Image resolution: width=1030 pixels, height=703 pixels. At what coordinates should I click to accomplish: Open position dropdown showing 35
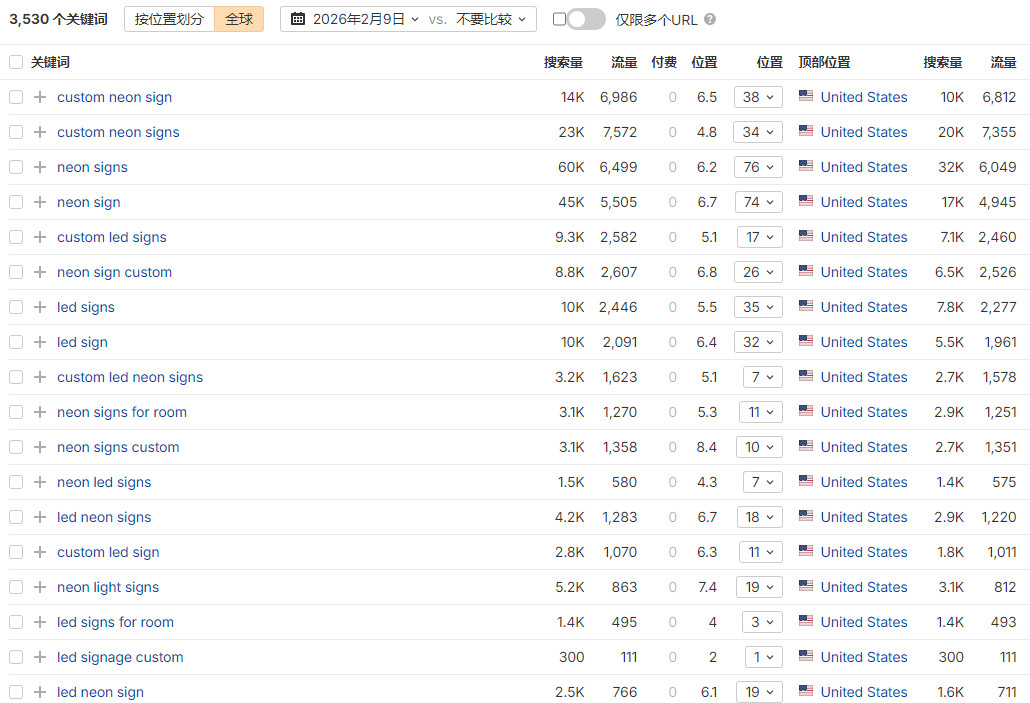tap(758, 307)
